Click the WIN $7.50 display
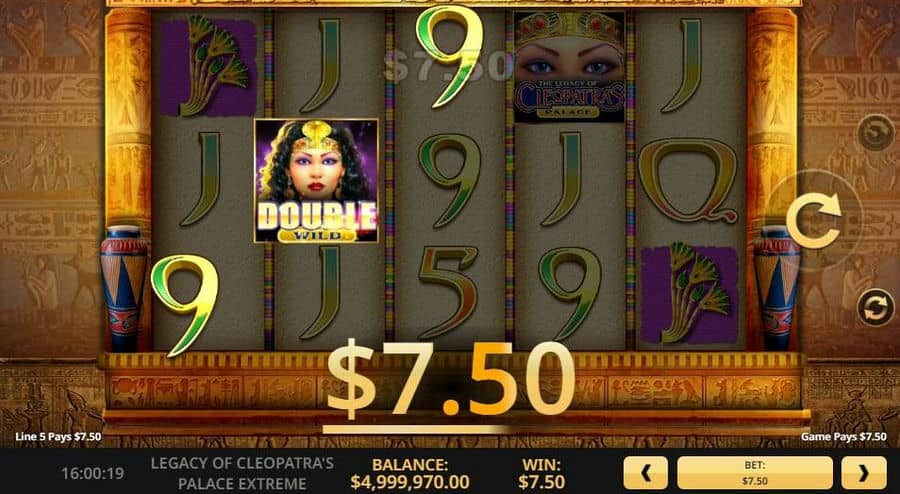Screen dimensions: 900x494 pyautogui.click(x=541, y=473)
